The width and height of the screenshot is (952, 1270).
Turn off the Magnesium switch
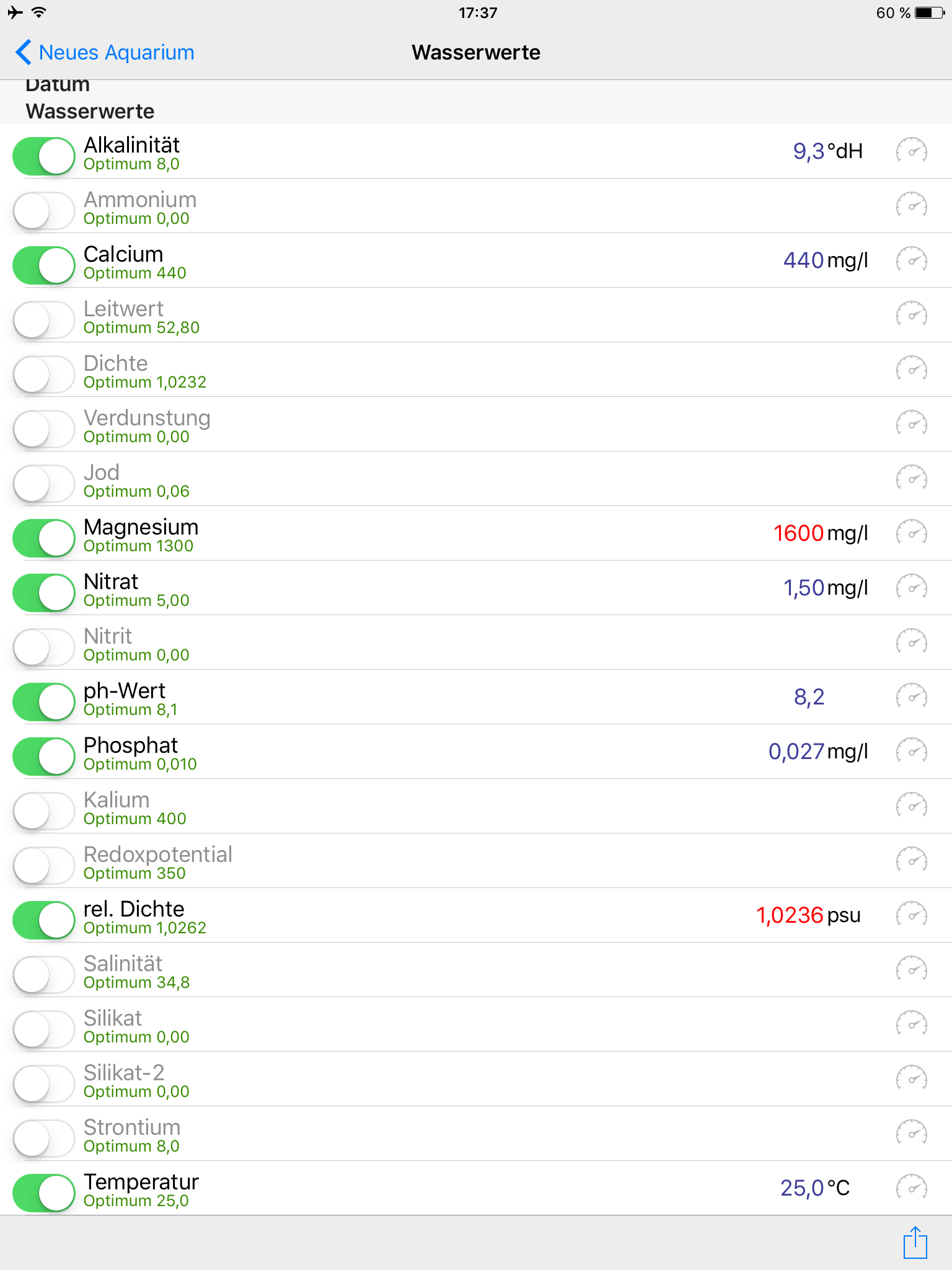coord(44,538)
